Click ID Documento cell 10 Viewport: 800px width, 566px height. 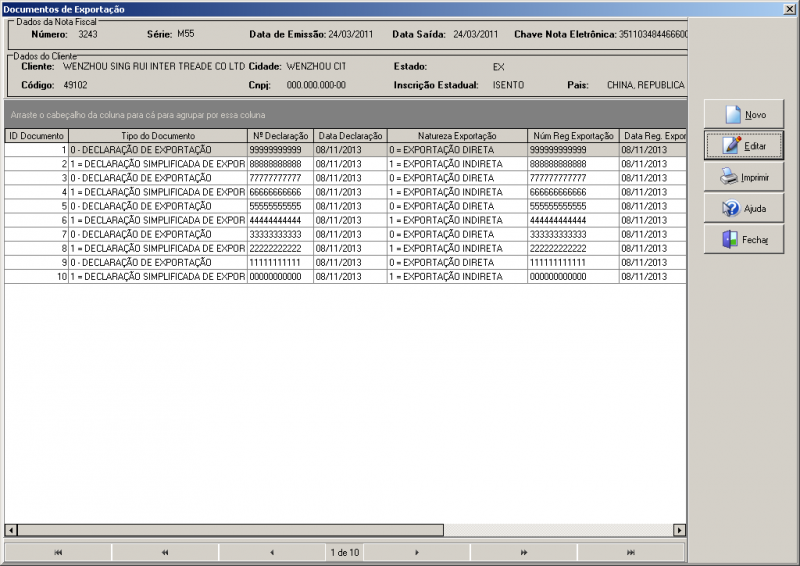(x=36, y=276)
